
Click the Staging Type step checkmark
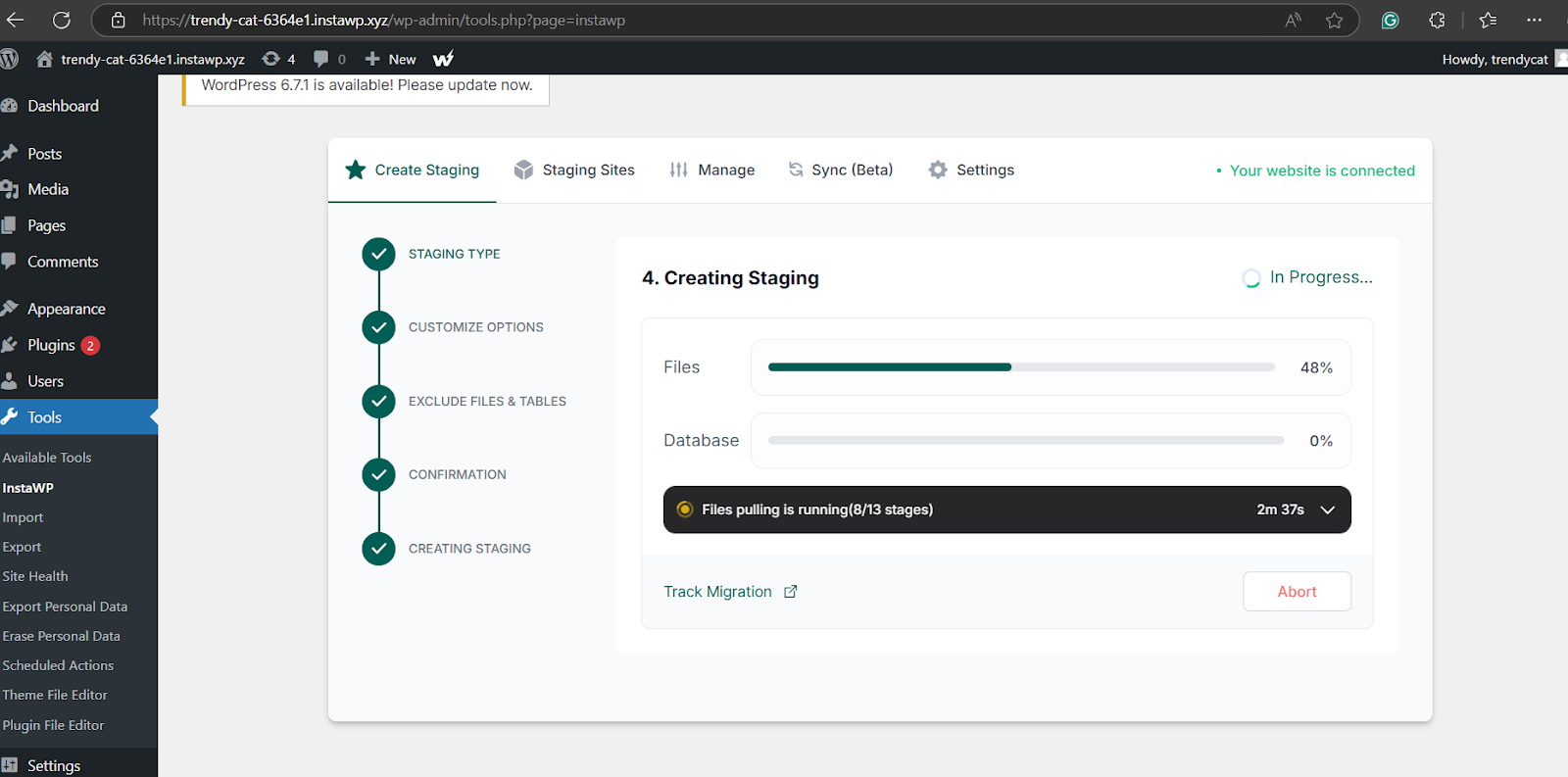pyautogui.click(x=378, y=254)
